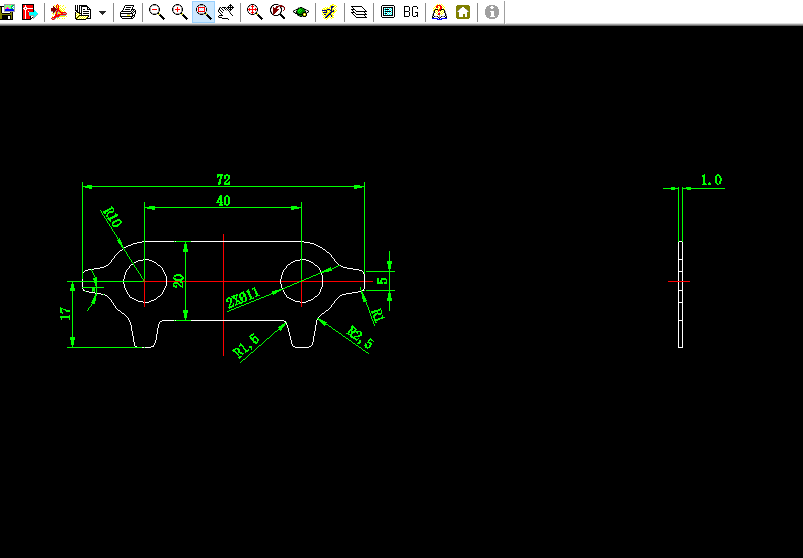Click the yellow measure tool icon

329,12
